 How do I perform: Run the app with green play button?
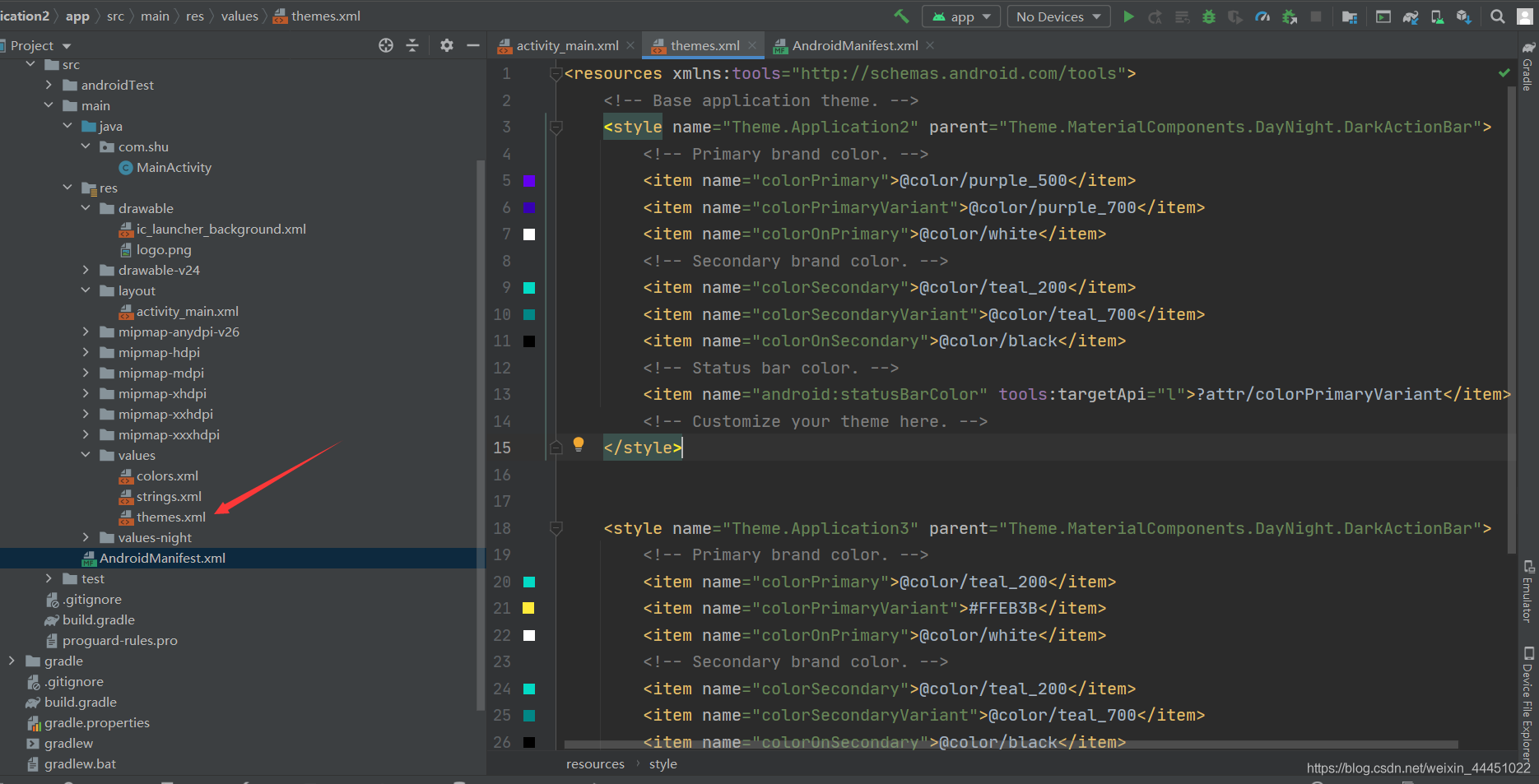[1128, 16]
